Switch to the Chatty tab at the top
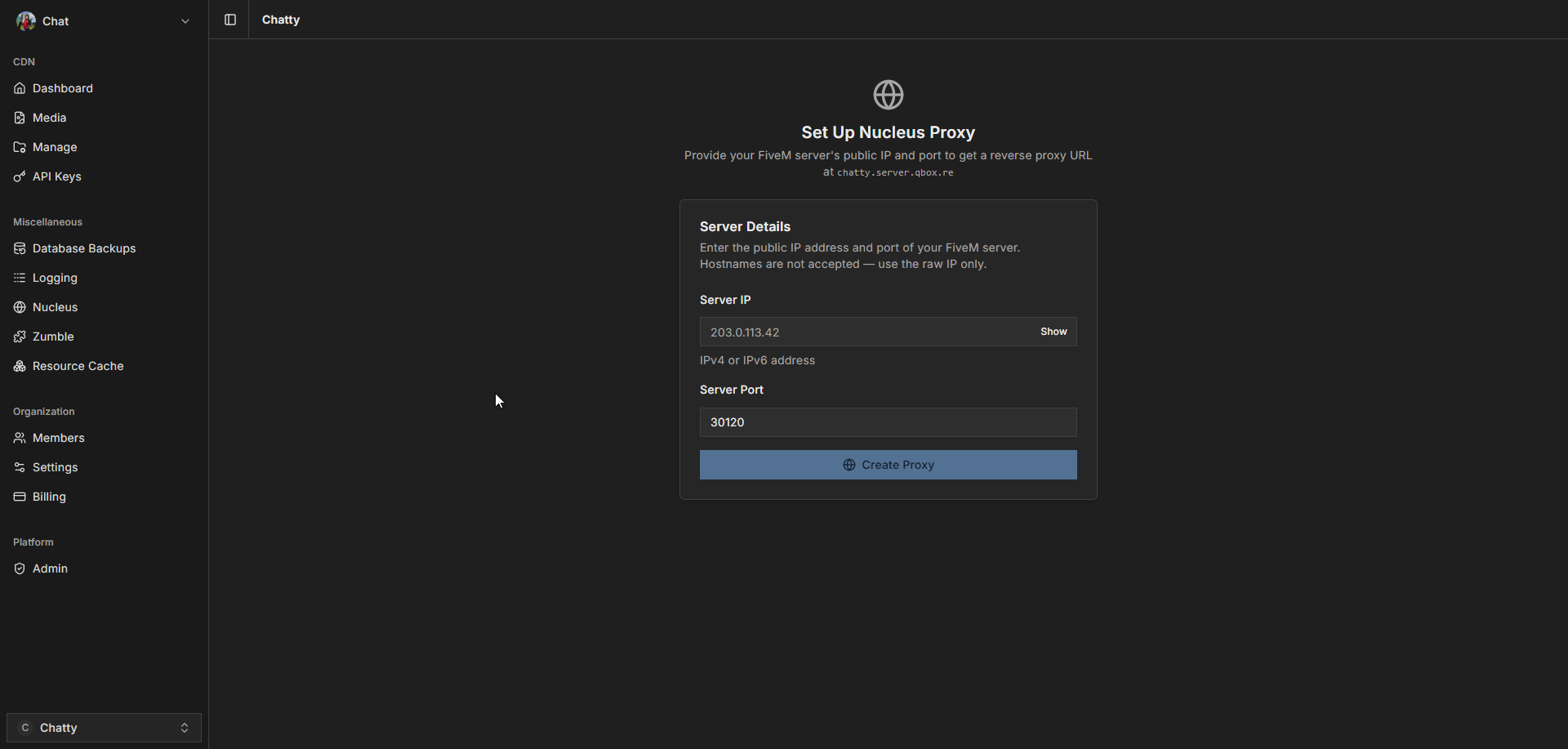This screenshot has height=749, width=1568. click(281, 20)
